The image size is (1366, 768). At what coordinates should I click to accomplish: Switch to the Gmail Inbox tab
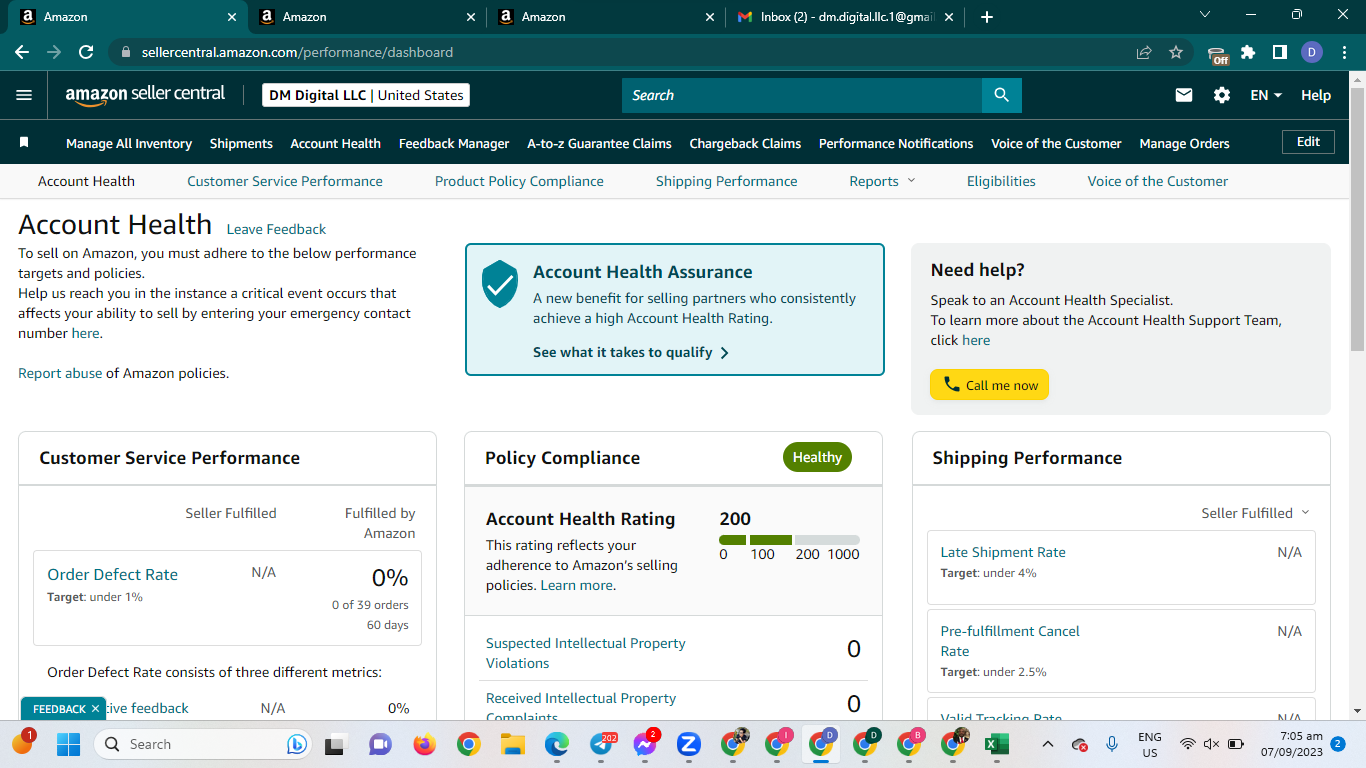coord(846,17)
